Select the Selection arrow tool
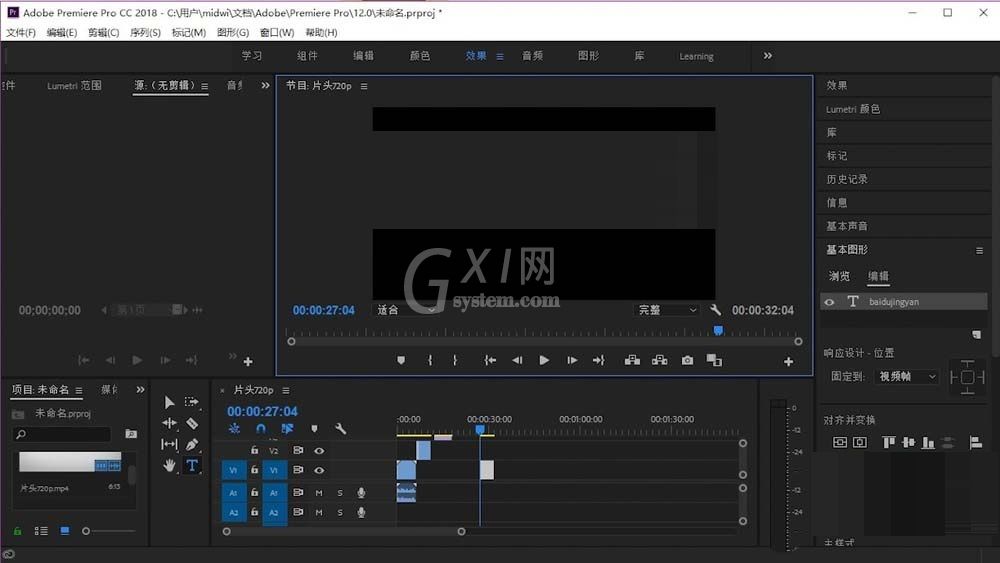This screenshot has width=1000, height=563. click(x=169, y=402)
